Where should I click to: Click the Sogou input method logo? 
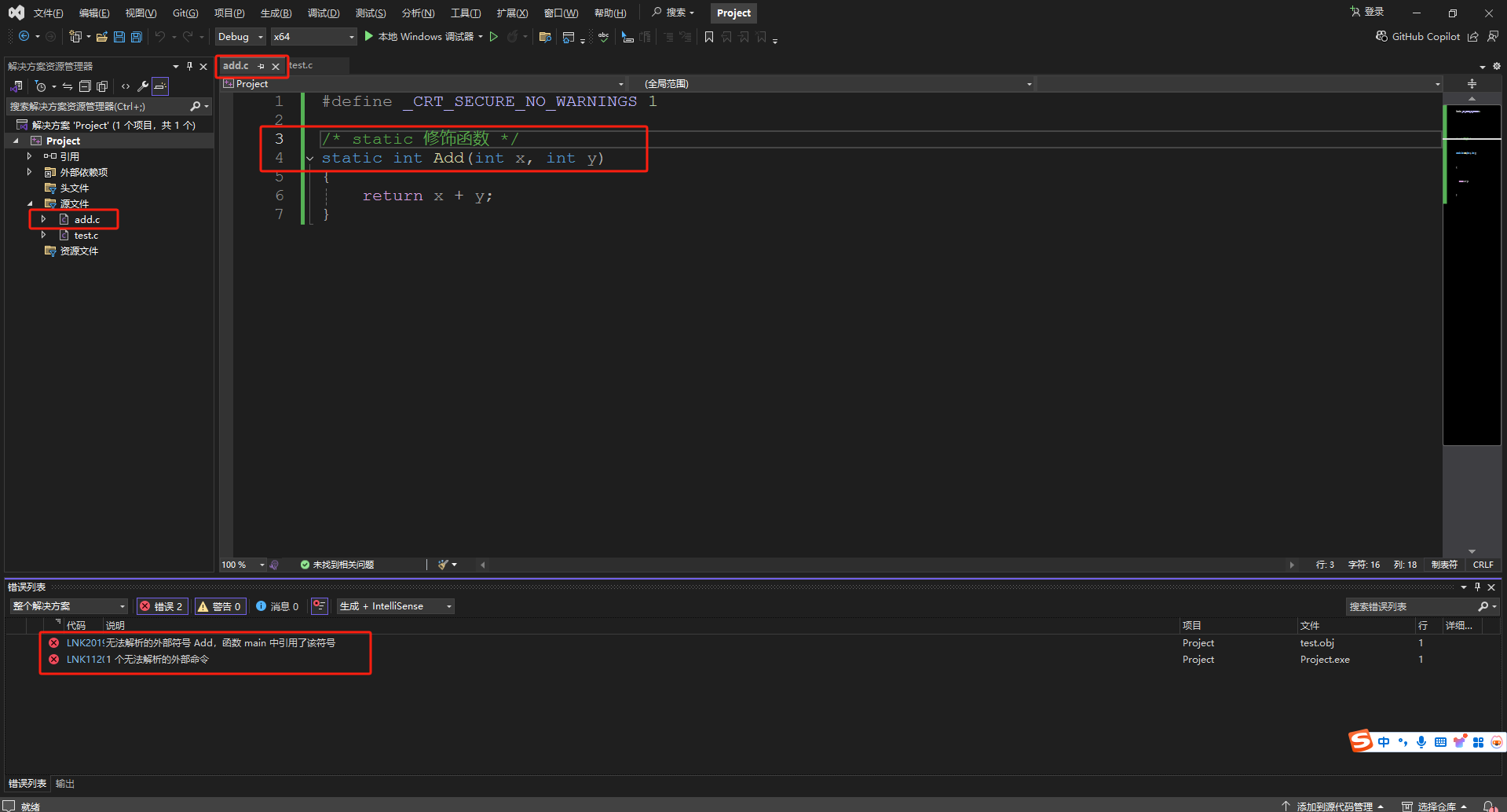[1360, 741]
